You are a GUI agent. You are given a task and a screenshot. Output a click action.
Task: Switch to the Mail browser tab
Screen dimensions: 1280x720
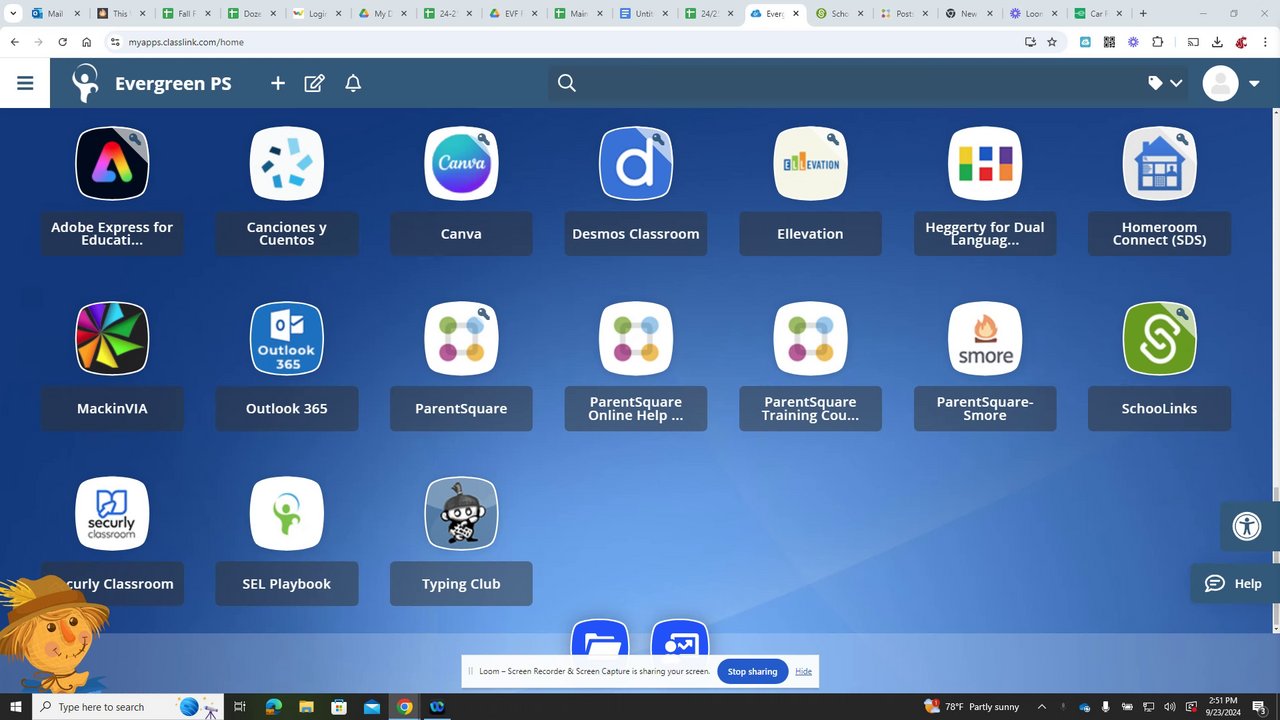point(55,14)
